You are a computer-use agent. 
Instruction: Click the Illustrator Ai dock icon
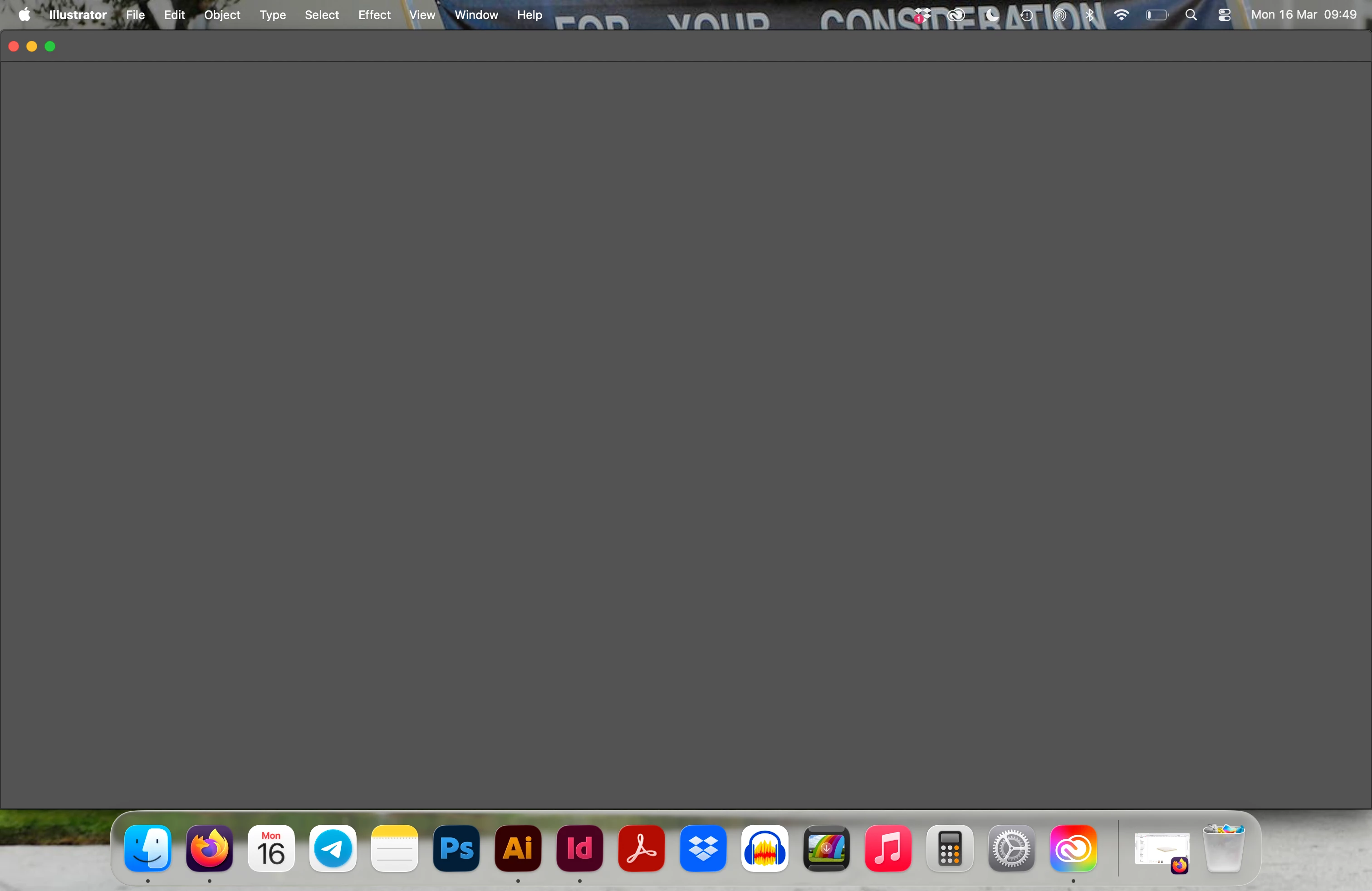[x=518, y=848]
